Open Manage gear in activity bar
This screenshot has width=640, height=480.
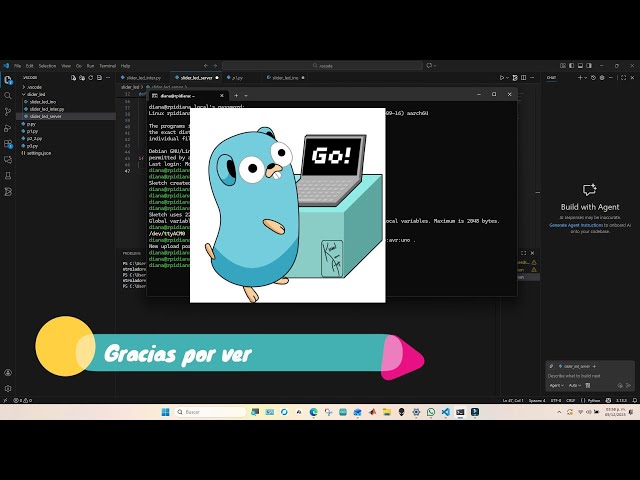[8, 389]
